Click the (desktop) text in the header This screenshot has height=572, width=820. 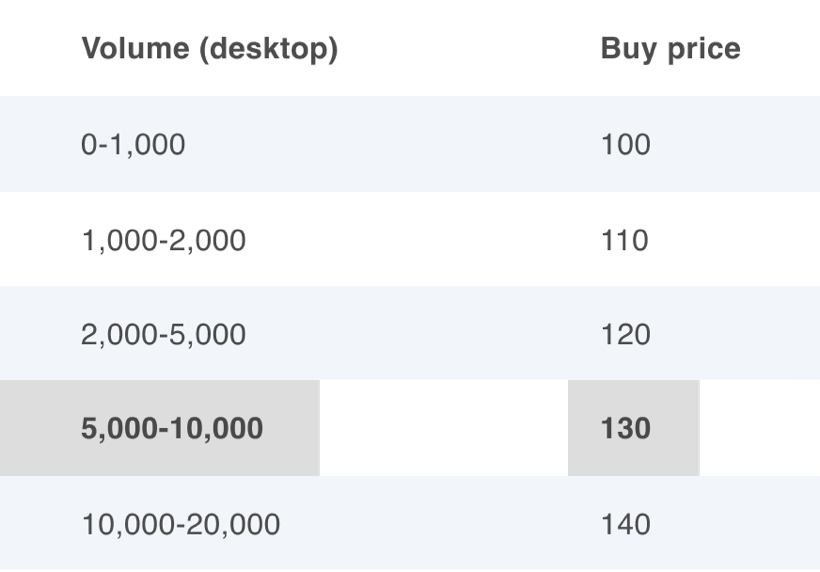point(269,50)
